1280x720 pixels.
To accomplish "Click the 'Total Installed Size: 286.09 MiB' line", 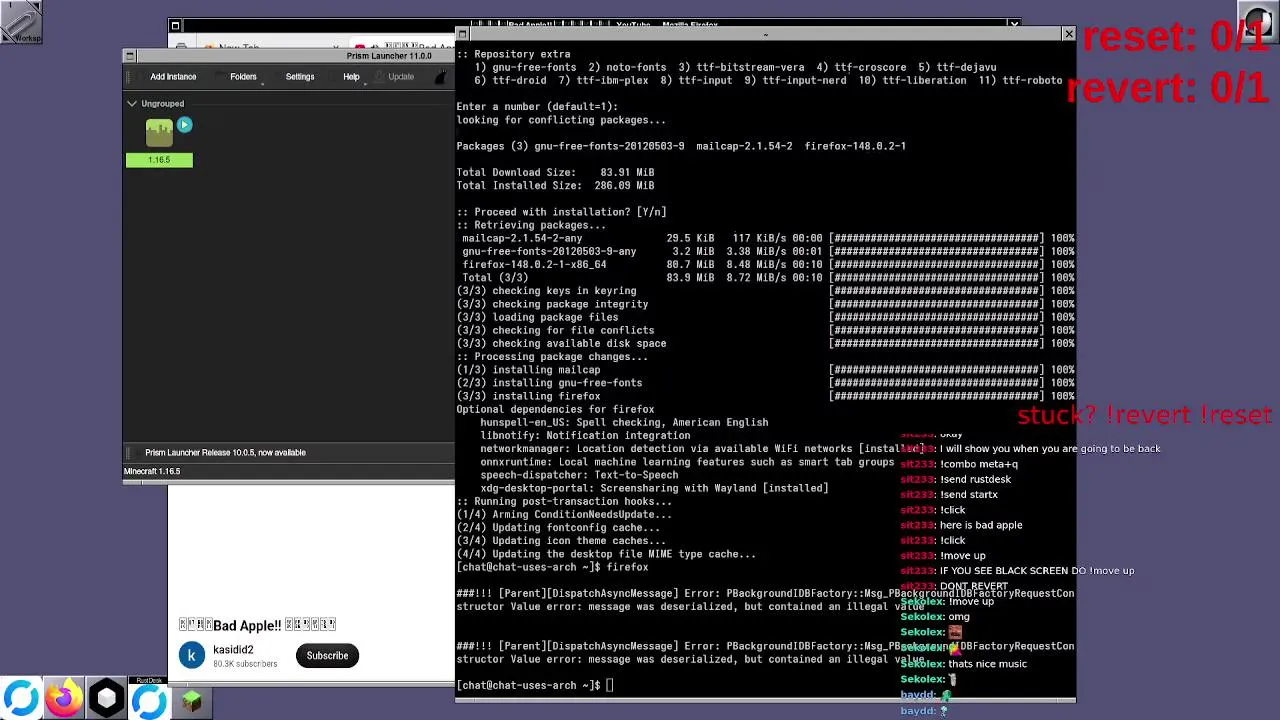I will point(555,185).
